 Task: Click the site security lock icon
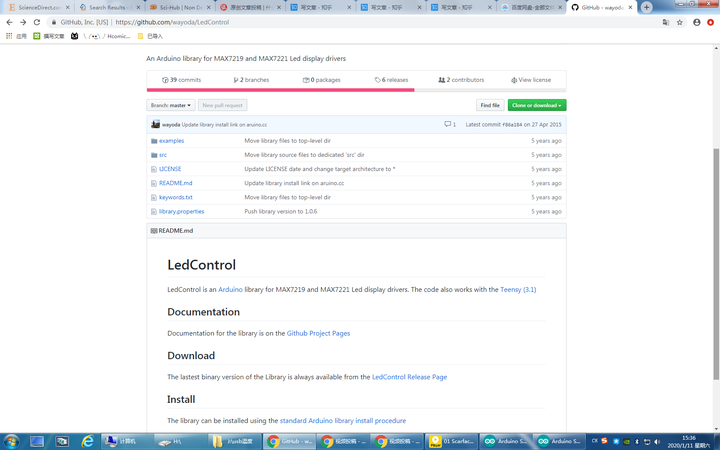point(54,22)
